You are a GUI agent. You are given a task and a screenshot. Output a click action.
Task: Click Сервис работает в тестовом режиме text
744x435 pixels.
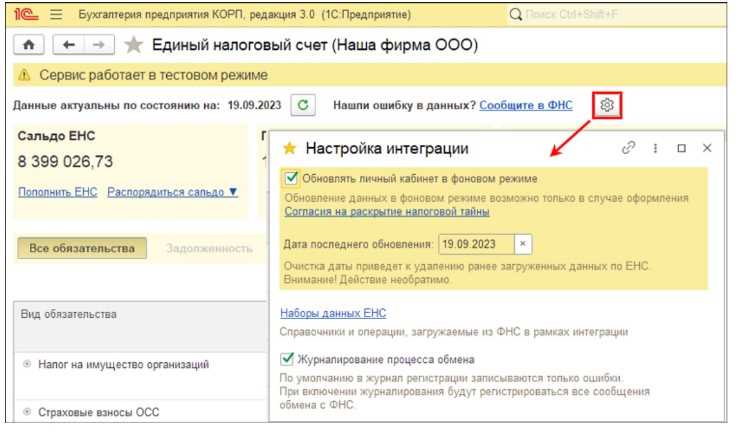(153, 75)
